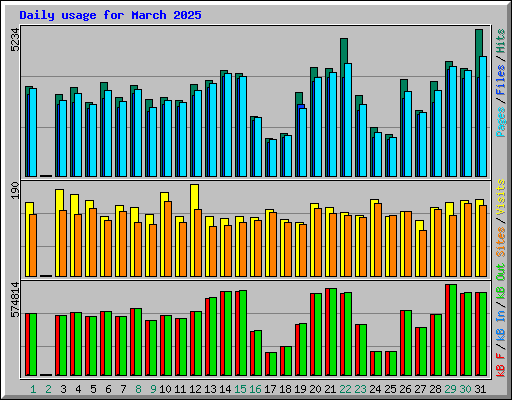Click day label 4 on the x-axis
The image size is (512, 400).
pyautogui.click(x=78, y=389)
